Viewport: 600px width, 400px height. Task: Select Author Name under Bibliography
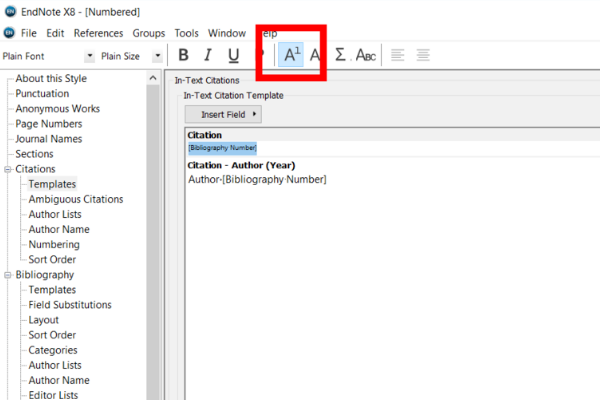(59, 380)
